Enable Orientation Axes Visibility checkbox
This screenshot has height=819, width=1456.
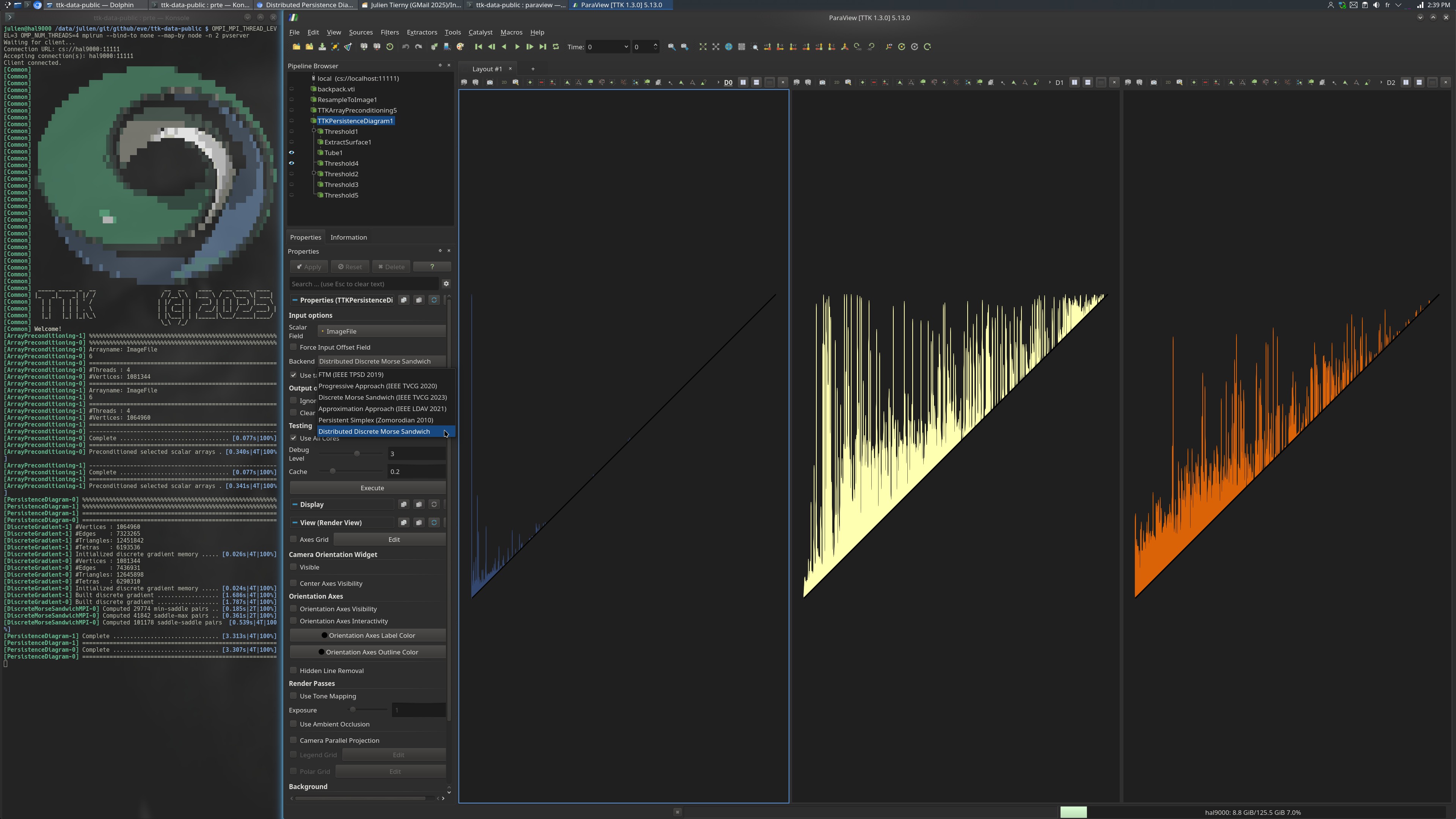(293, 609)
